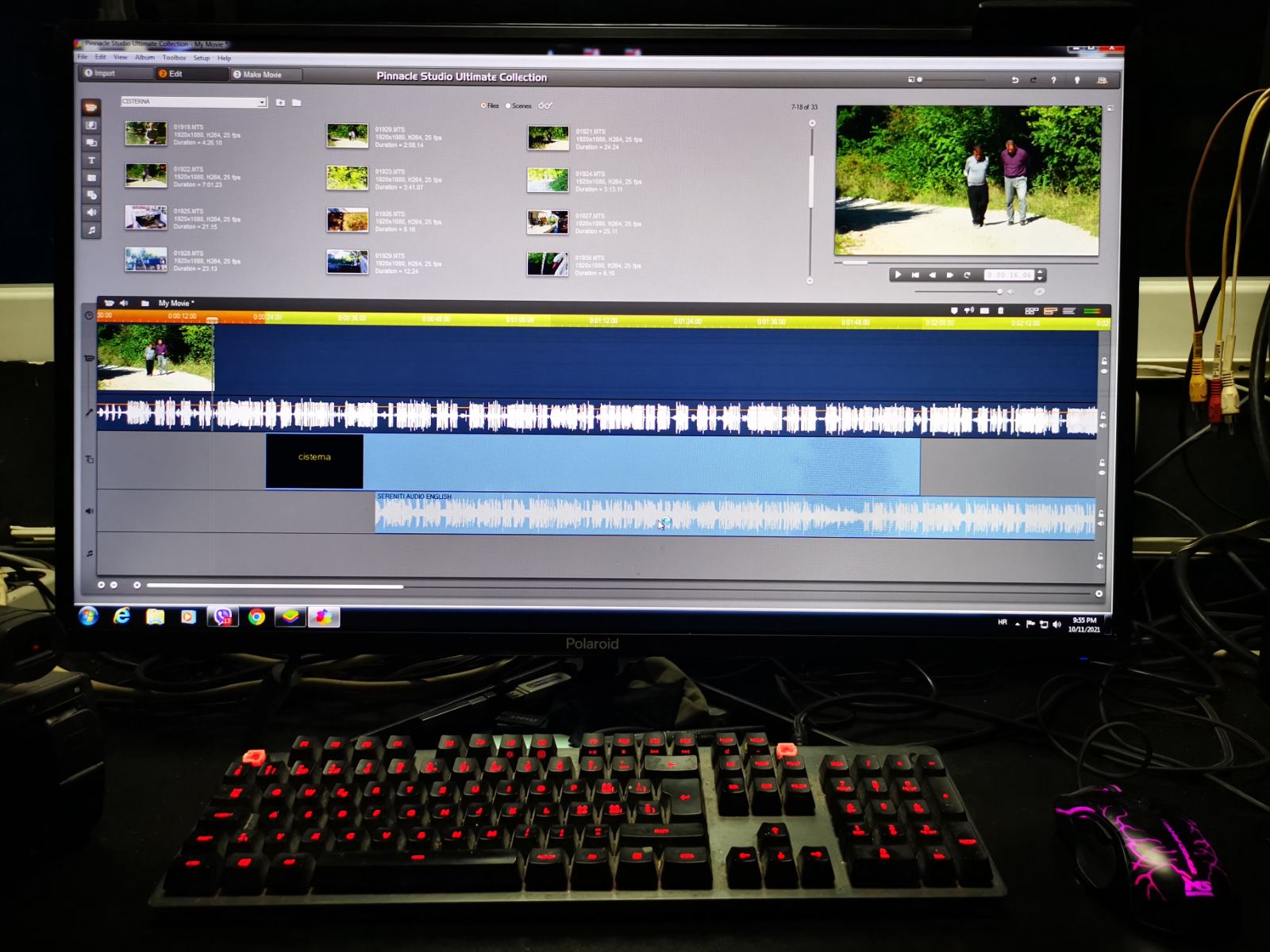Open the Sound Effects section in album sidebar
Image resolution: width=1270 pixels, height=952 pixels.
coord(91,213)
